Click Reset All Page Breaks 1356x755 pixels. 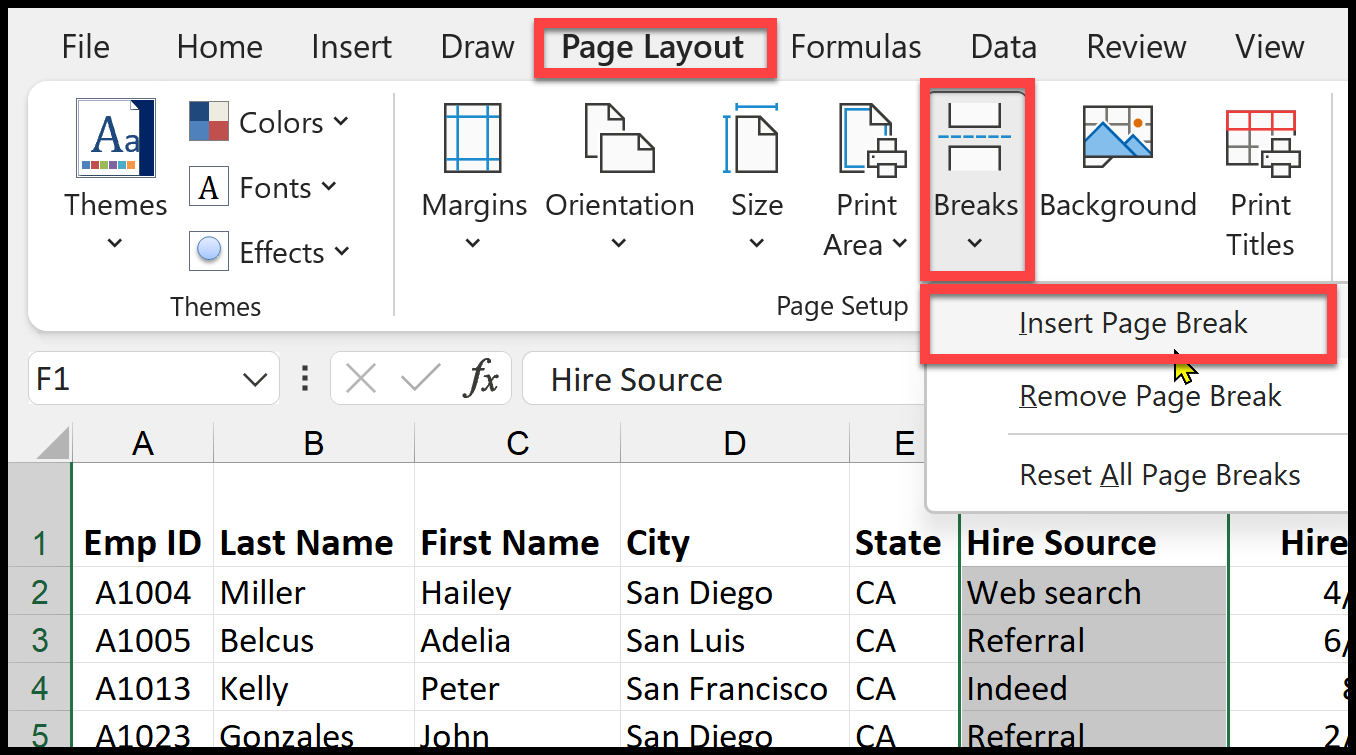pyautogui.click(x=1159, y=474)
